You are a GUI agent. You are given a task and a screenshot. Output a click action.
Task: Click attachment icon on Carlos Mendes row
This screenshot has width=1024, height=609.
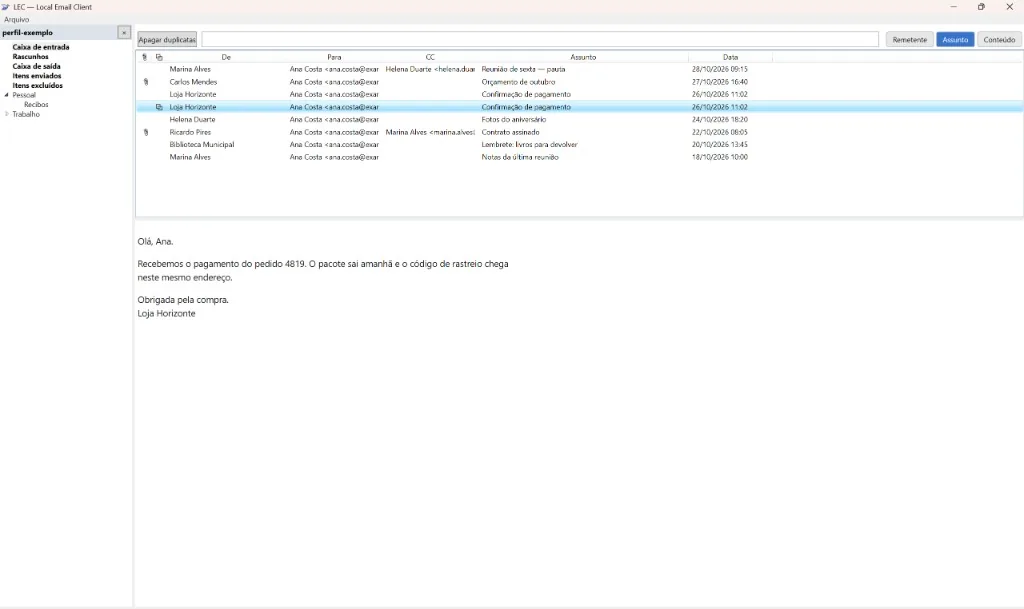146,82
